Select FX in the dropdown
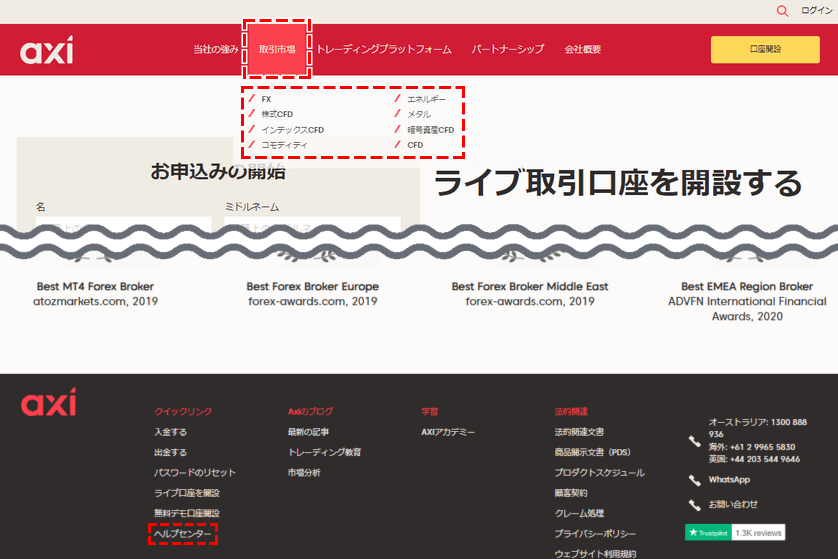The image size is (838, 559). point(266,99)
